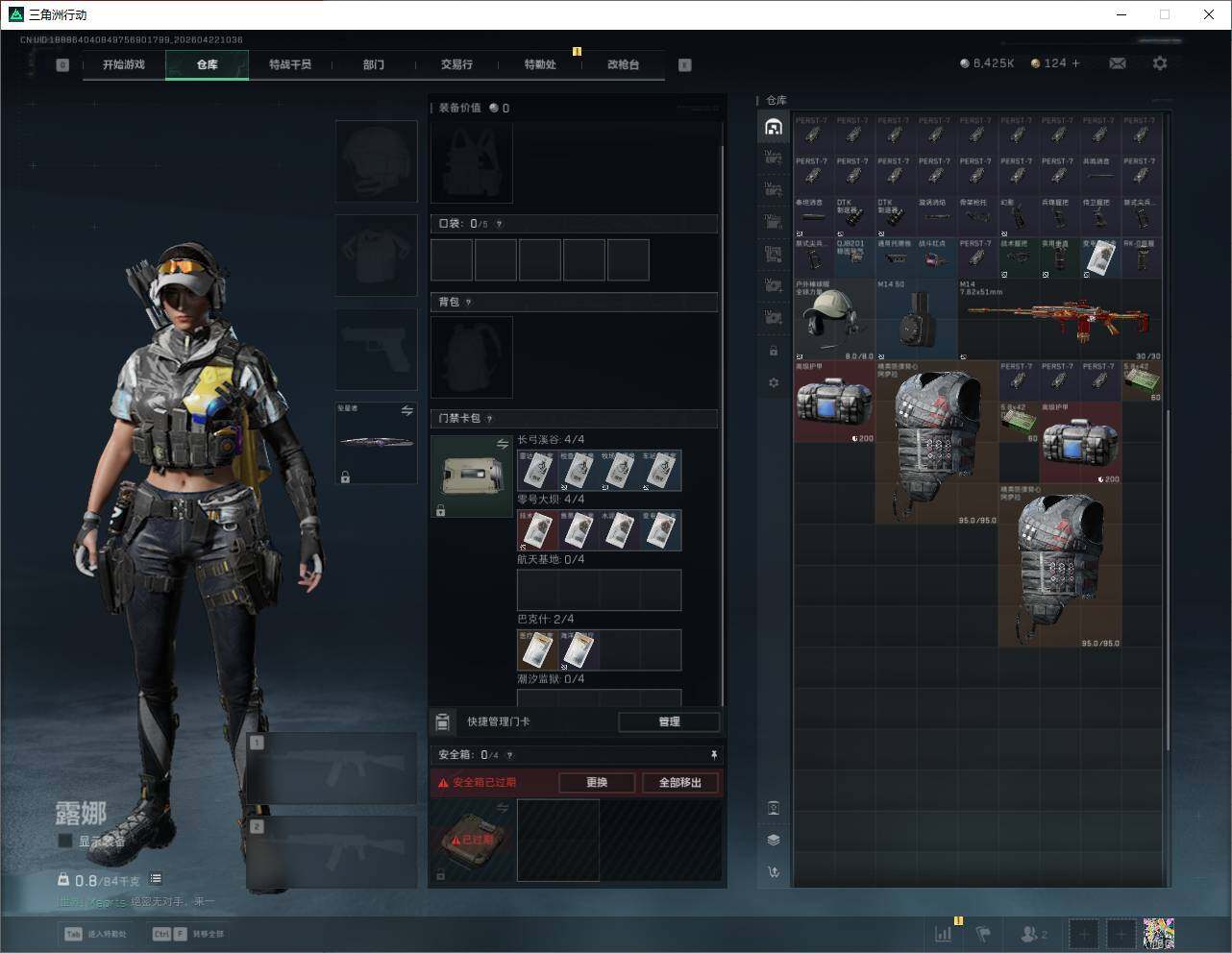The width and height of the screenshot is (1232, 953).
Task: Select the first PERST-7 item in warehouse
Action: [814, 135]
